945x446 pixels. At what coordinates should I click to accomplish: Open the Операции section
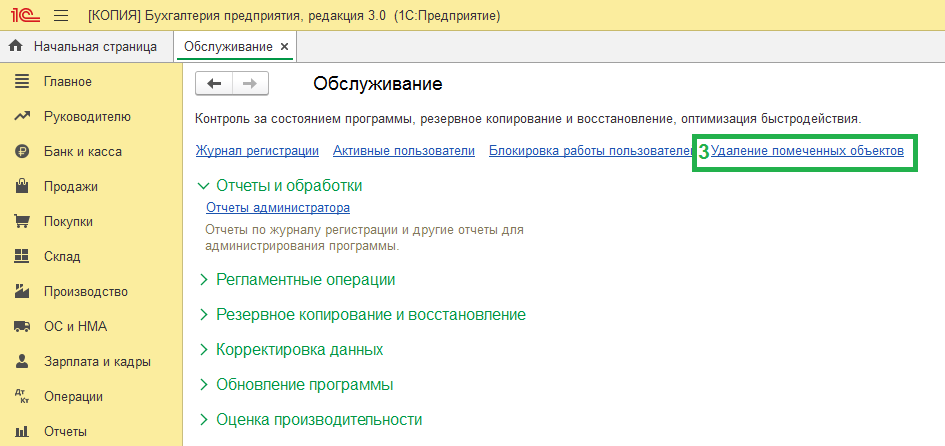pyautogui.click(x=73, y=397)
